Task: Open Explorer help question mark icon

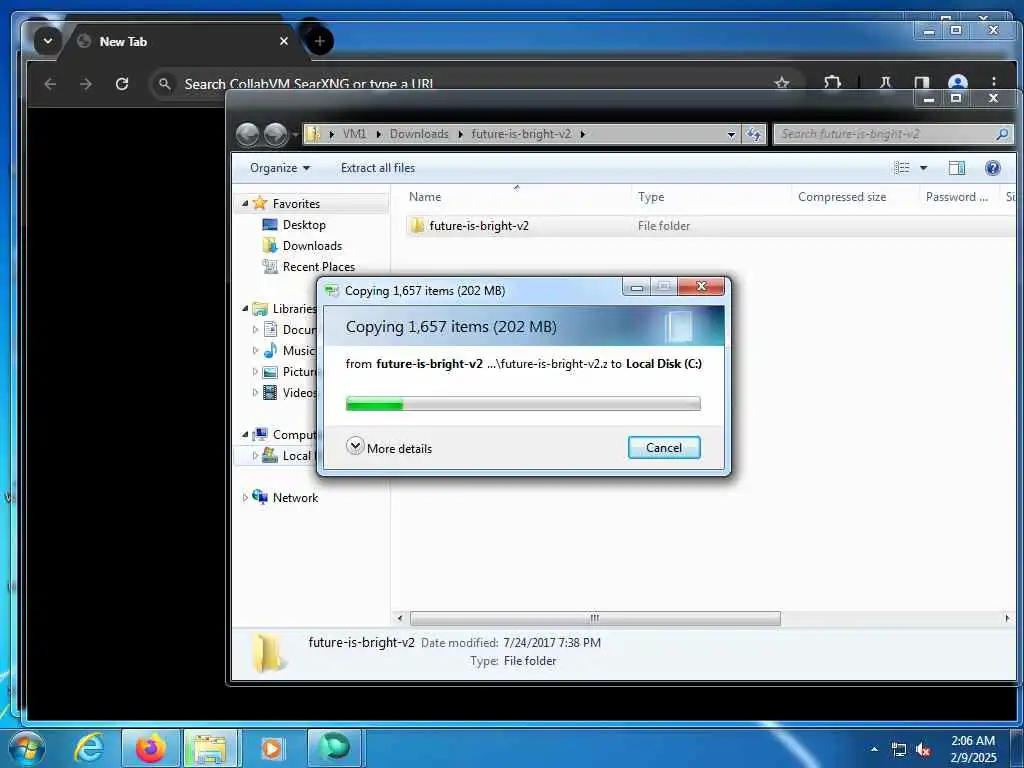Action: (993, 168)
